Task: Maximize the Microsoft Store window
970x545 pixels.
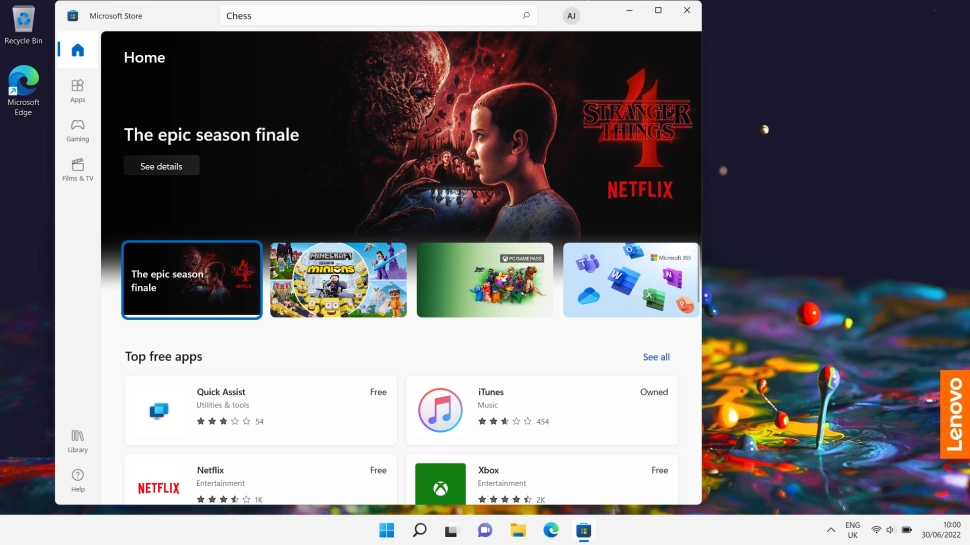Action: tap(658, 11)
